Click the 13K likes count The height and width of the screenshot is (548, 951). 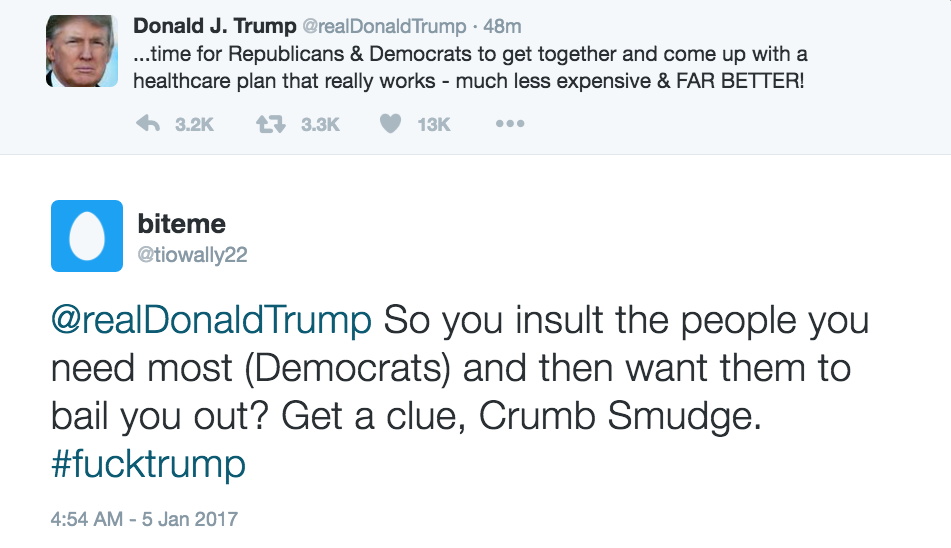(434, 124)
